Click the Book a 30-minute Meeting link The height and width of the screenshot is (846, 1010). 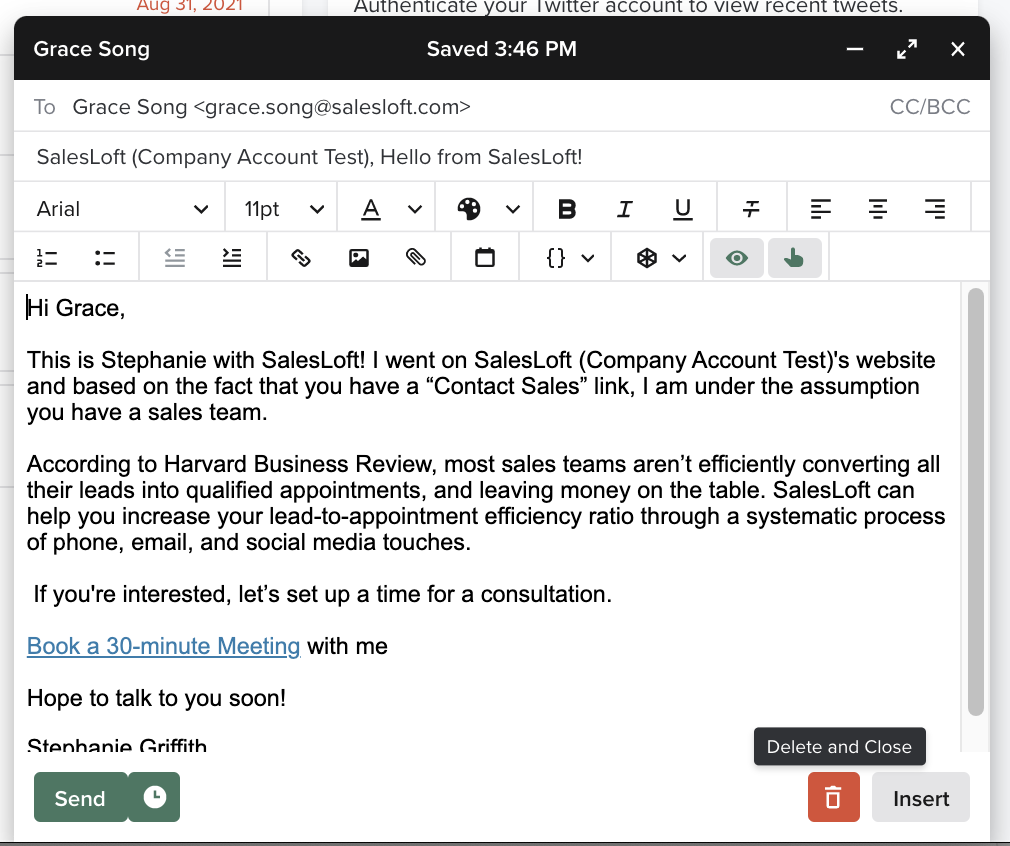pyautogui.click(x=163, y=646)
